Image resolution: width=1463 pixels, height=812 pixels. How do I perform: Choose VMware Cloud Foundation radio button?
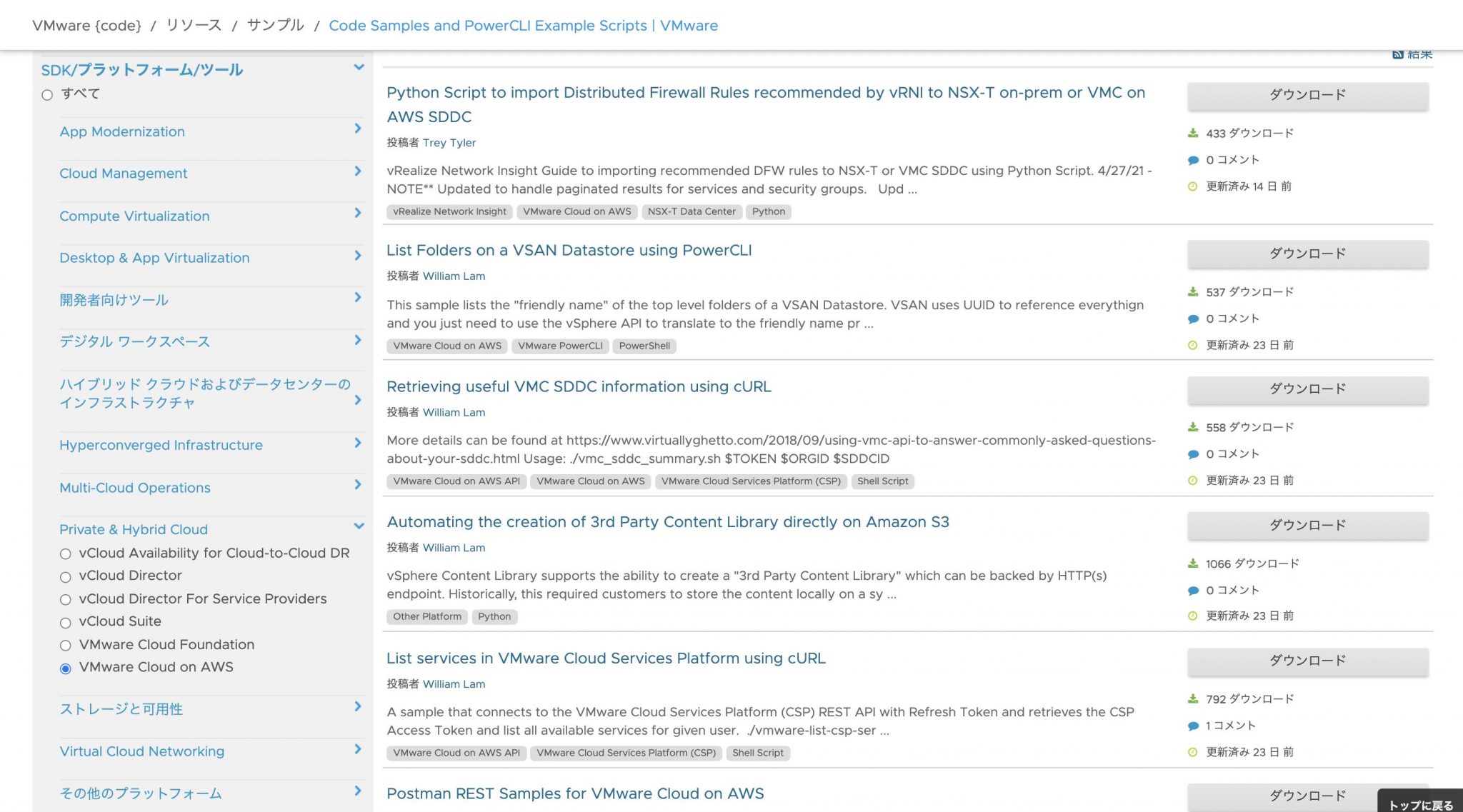66,646
